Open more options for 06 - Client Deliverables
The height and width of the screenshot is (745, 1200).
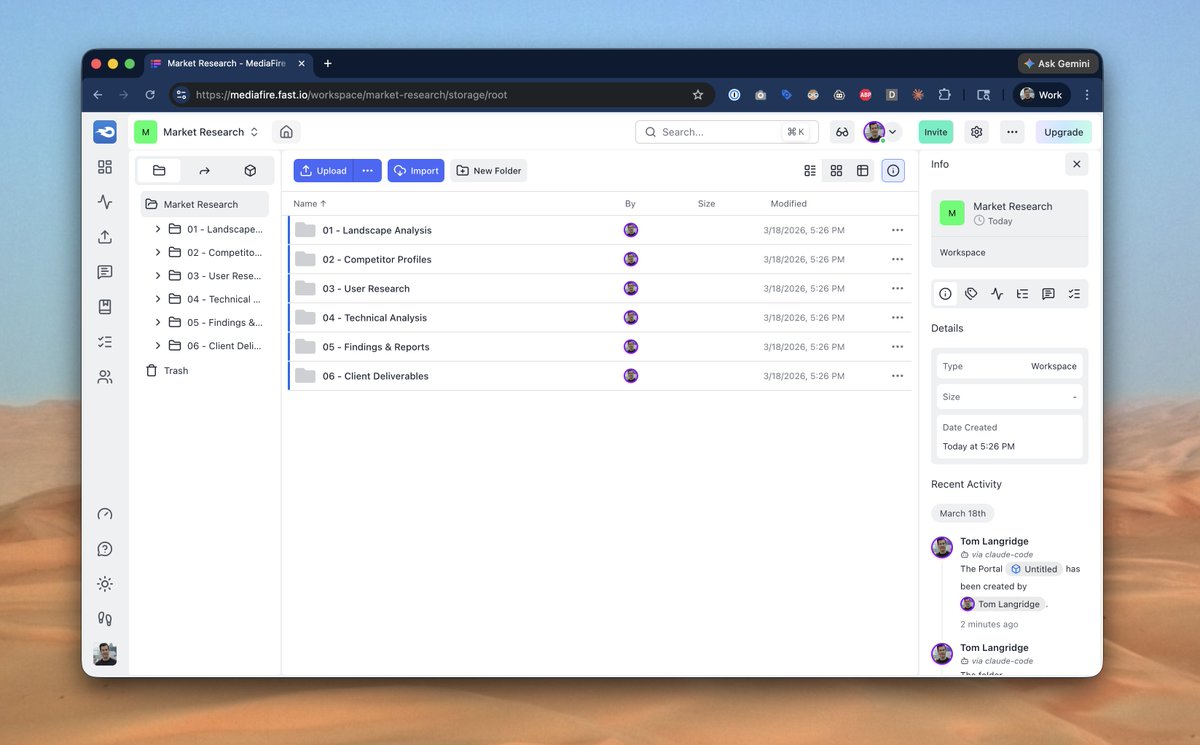point(897,376)
